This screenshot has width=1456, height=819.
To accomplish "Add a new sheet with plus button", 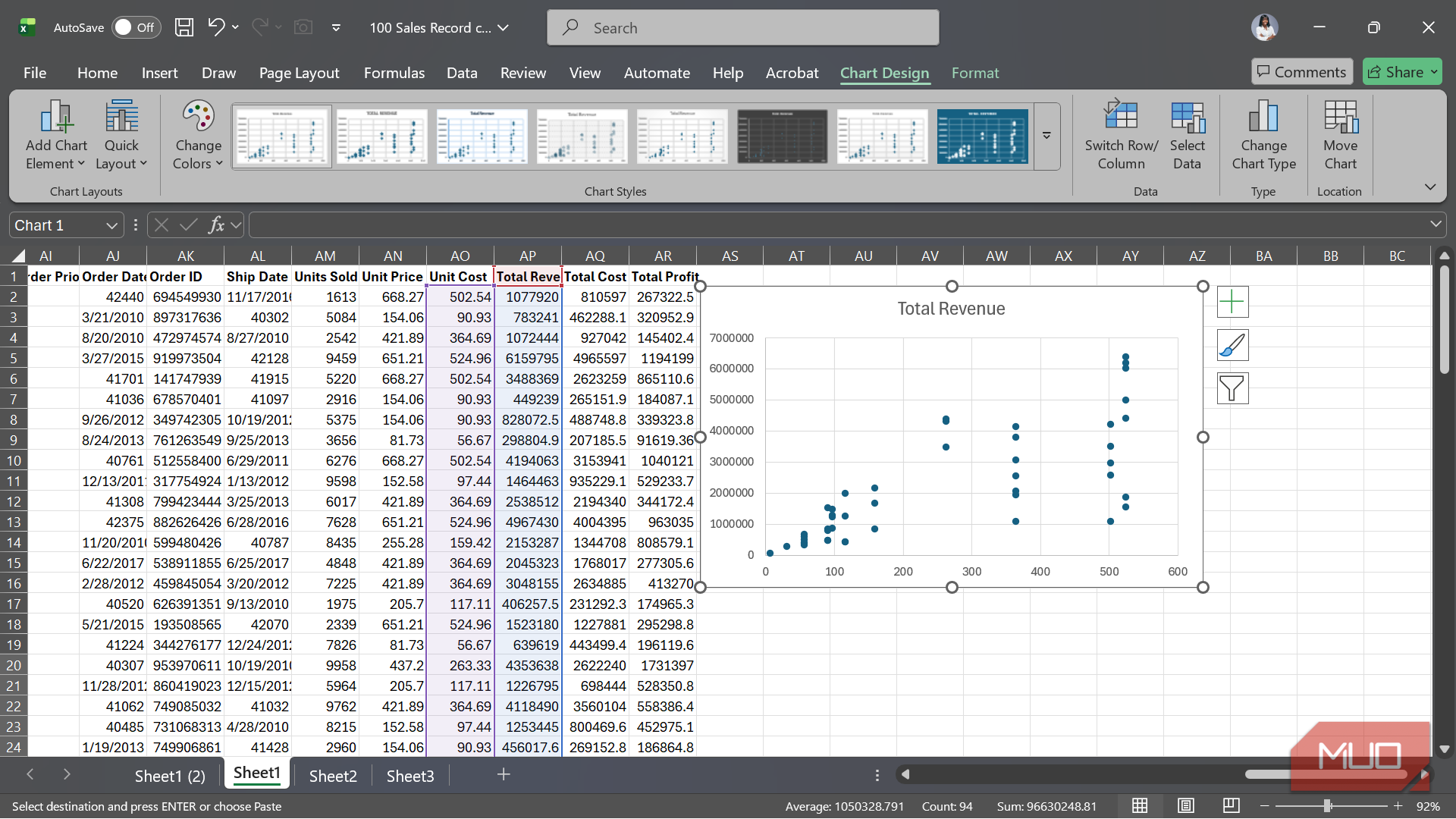I will coord(504,774).
